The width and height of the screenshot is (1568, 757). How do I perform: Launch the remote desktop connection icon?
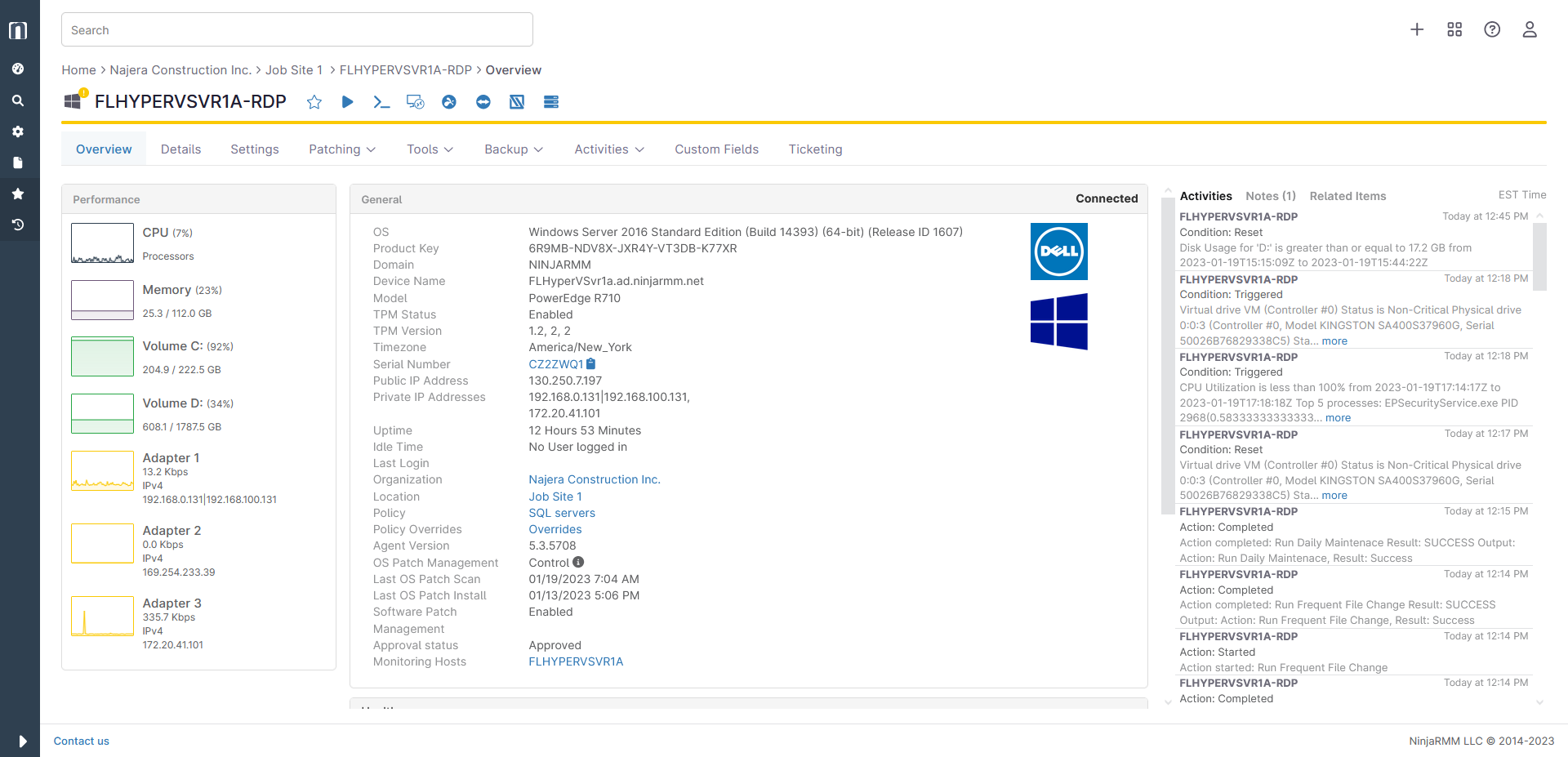click(x=415, y=102)
